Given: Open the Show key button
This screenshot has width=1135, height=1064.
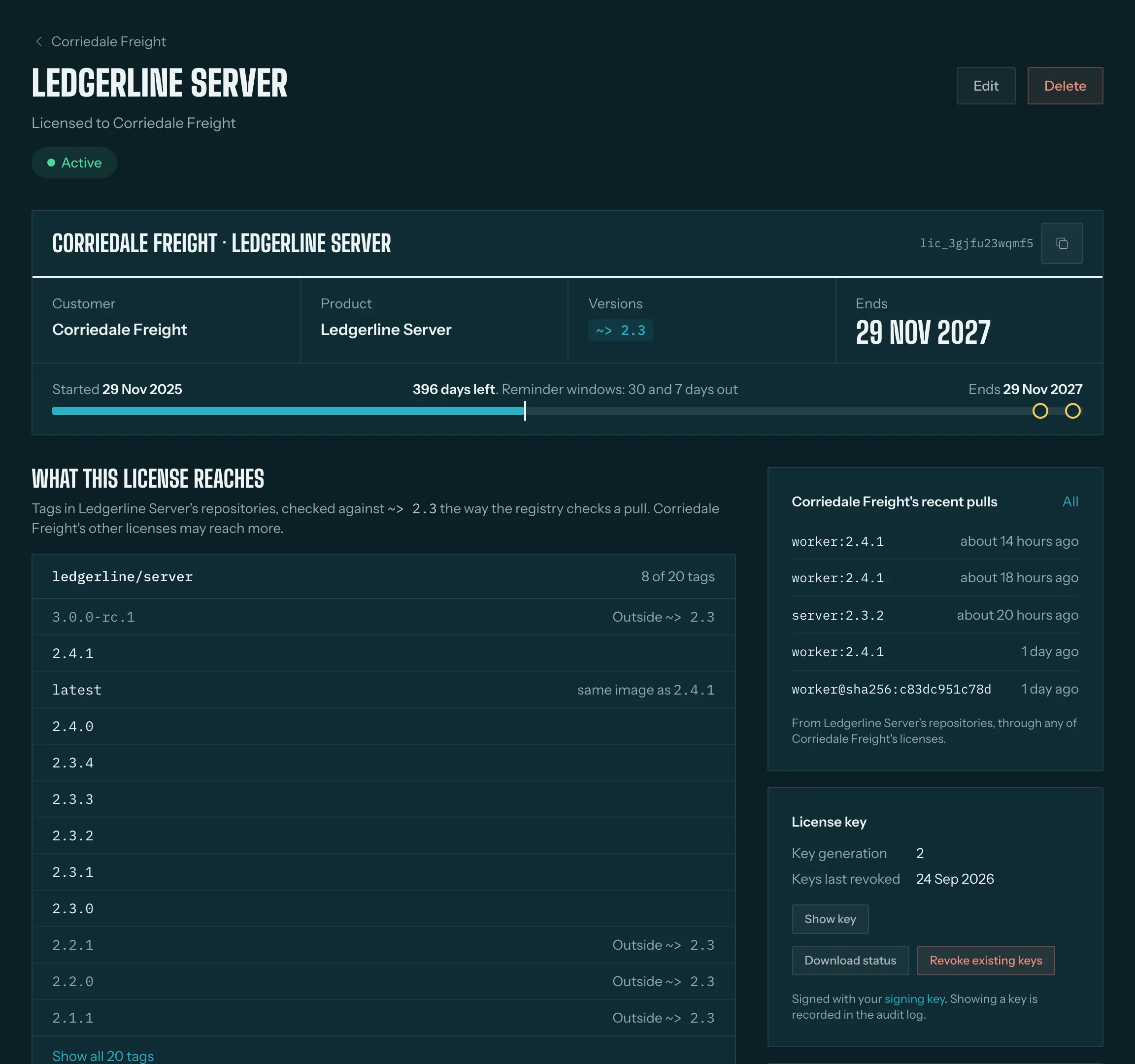Looking at the screenshot, I should pyautogui.click(x=830, y=919).
